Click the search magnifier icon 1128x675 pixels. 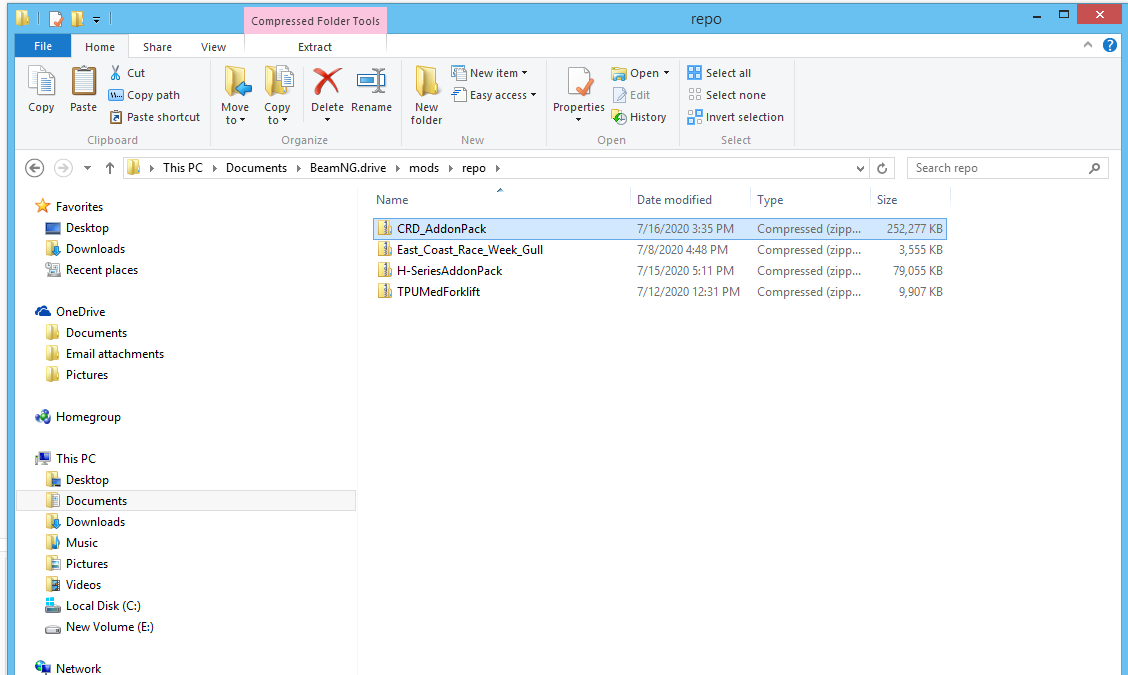click(x=1094, y=168)
